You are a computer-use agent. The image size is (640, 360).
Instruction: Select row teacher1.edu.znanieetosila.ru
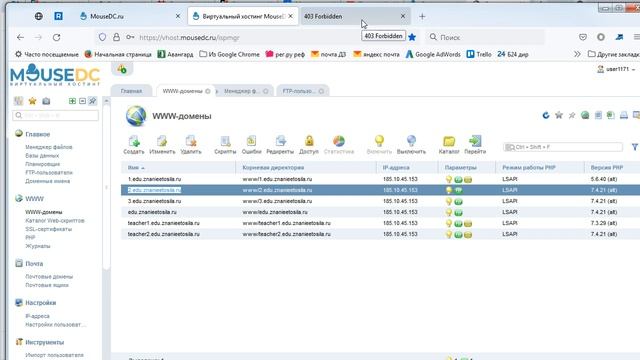click(380, 223)
